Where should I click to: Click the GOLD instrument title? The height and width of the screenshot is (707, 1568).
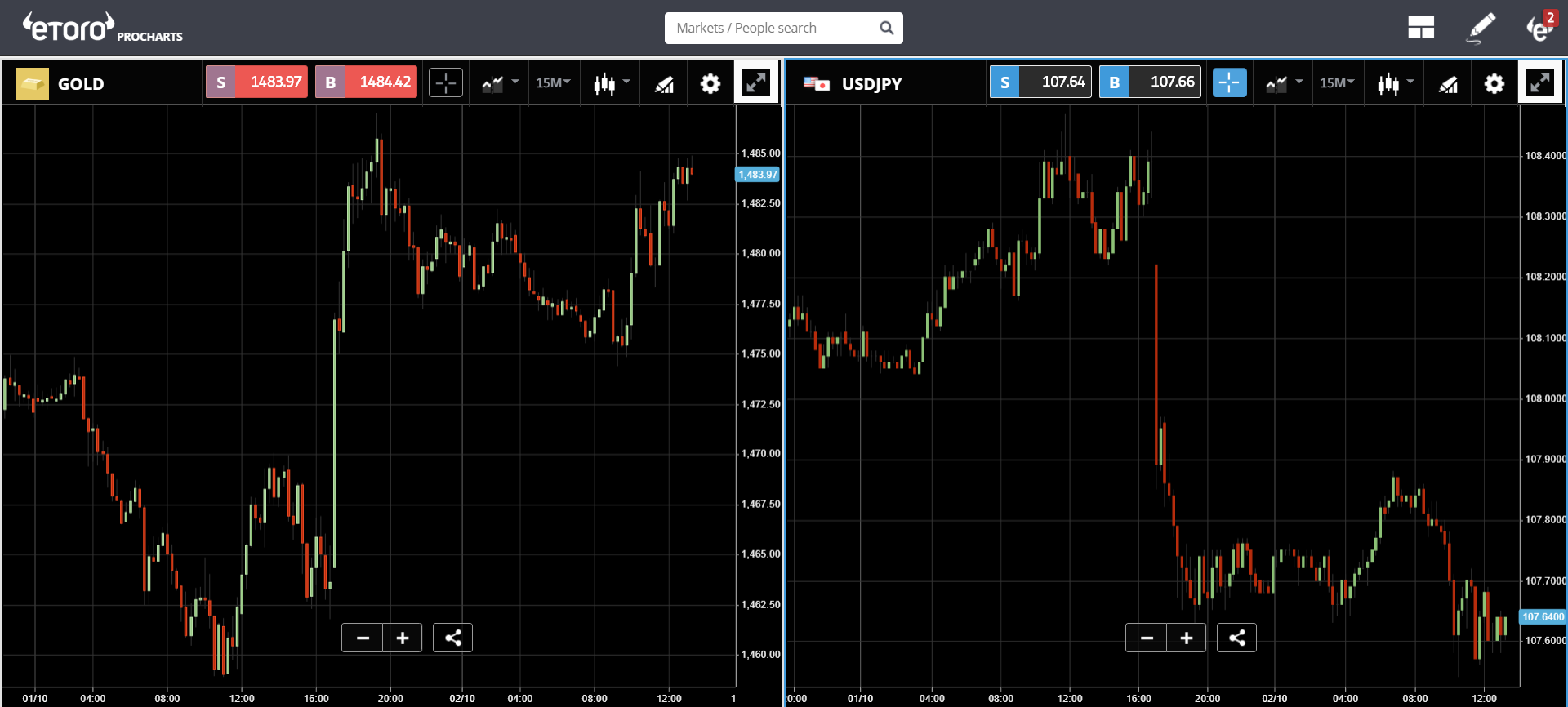click(80, 84)
